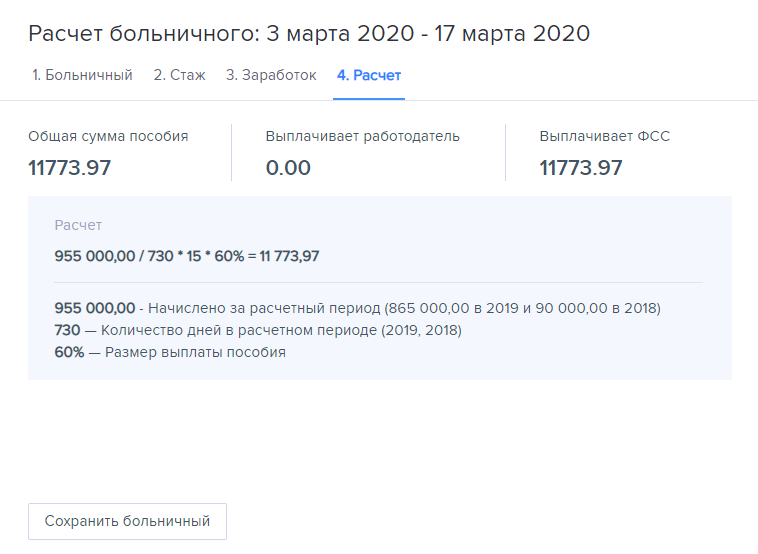Click the 'Выплачивает ФСС' label

(x=604, y=136)
